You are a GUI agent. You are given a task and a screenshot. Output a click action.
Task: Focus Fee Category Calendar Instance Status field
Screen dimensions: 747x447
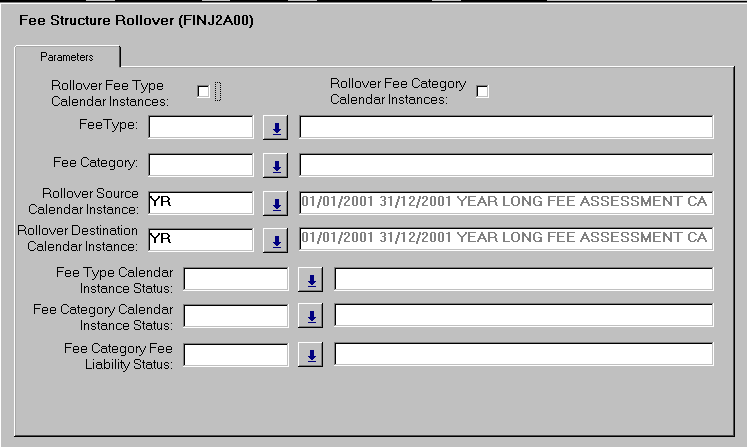pyautogui.click(x=236, y=316)
